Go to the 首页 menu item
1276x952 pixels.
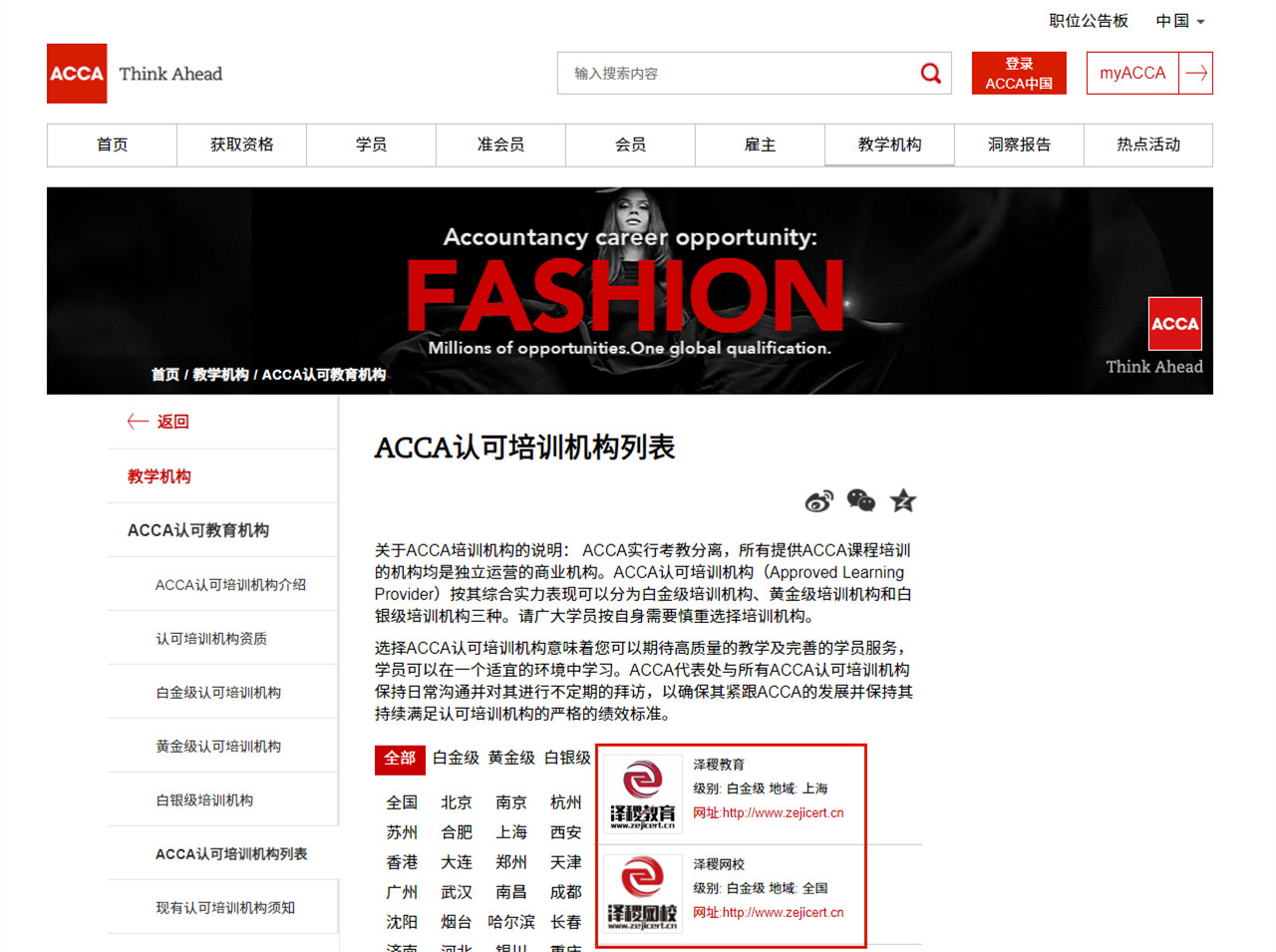pyautogui.click(x=112, y=145)
